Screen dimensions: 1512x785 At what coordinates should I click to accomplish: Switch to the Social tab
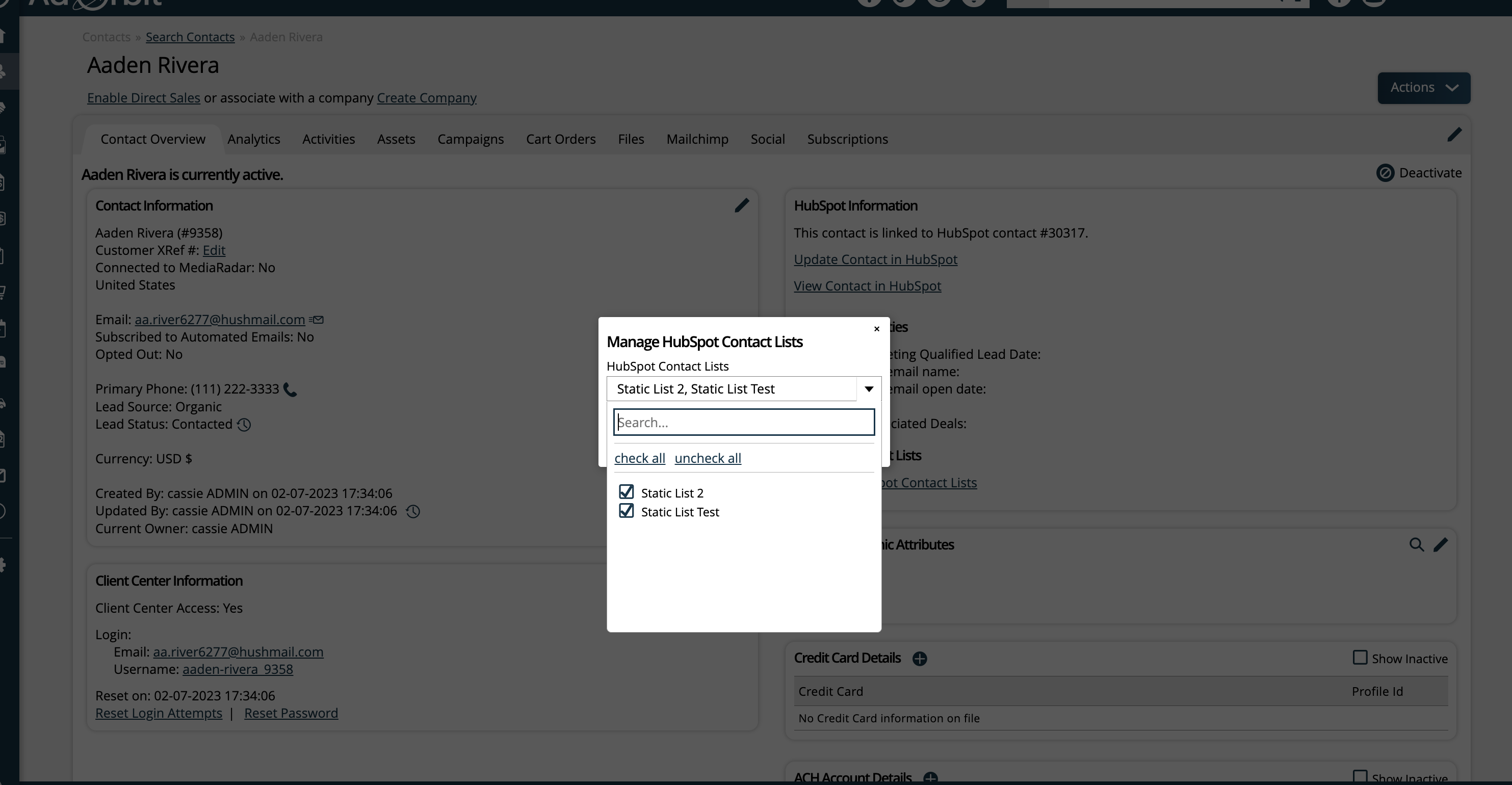click(768, 139)
